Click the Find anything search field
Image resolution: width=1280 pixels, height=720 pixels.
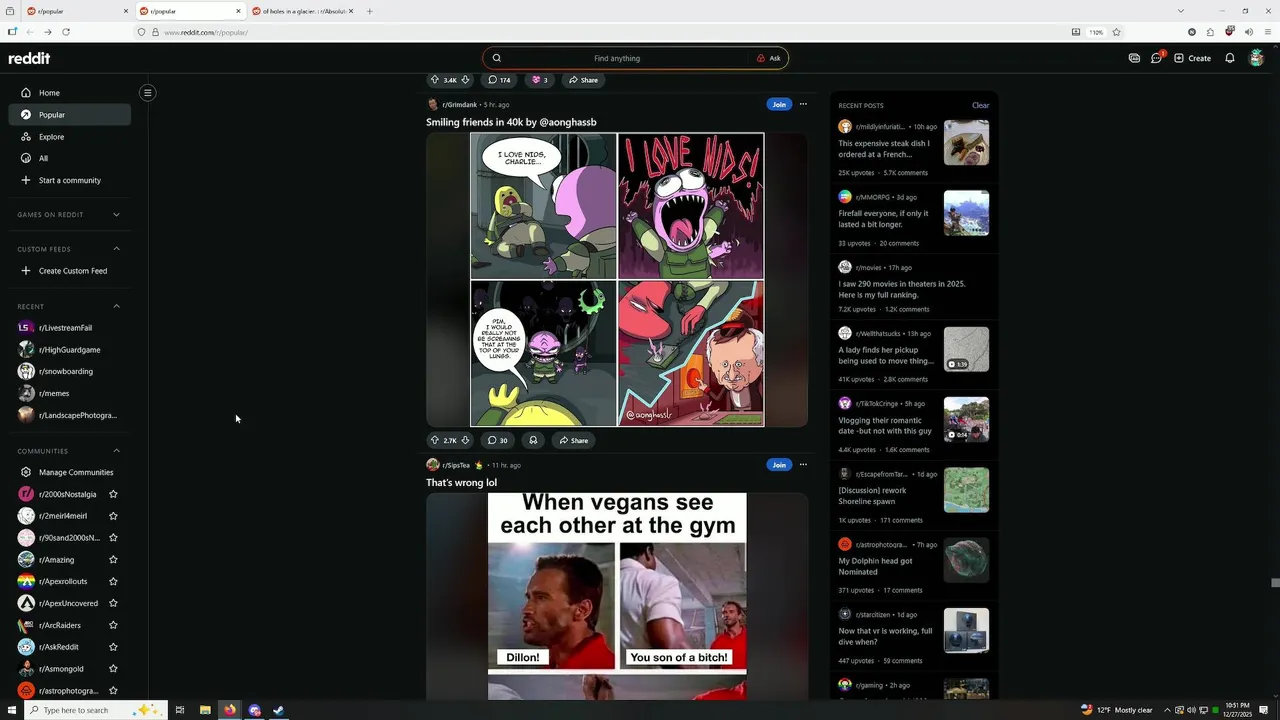617,58
